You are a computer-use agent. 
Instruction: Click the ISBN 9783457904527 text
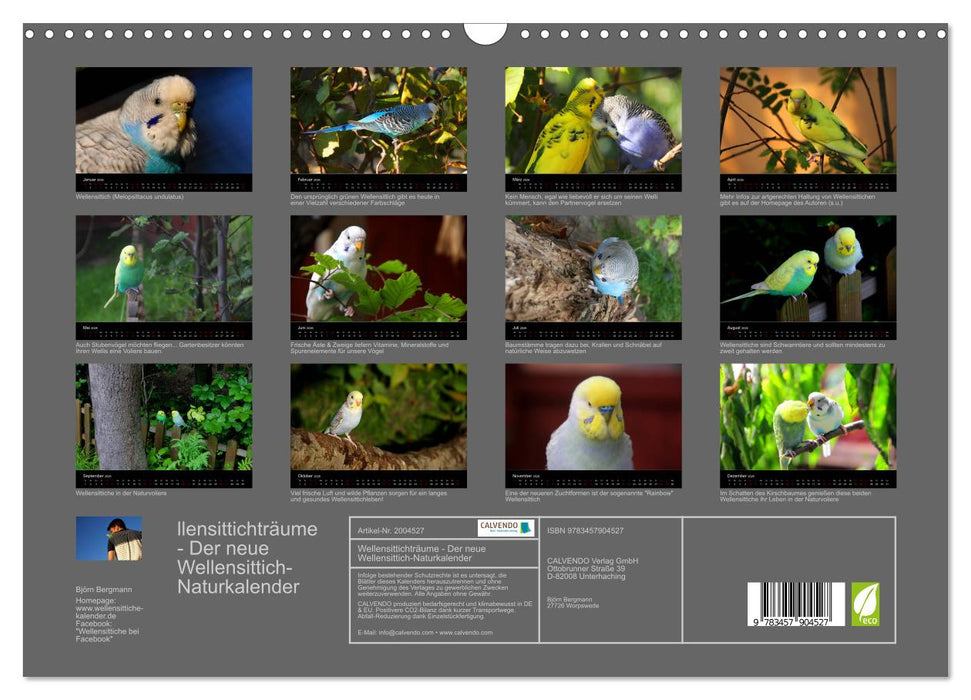click(x=585, y=530)
